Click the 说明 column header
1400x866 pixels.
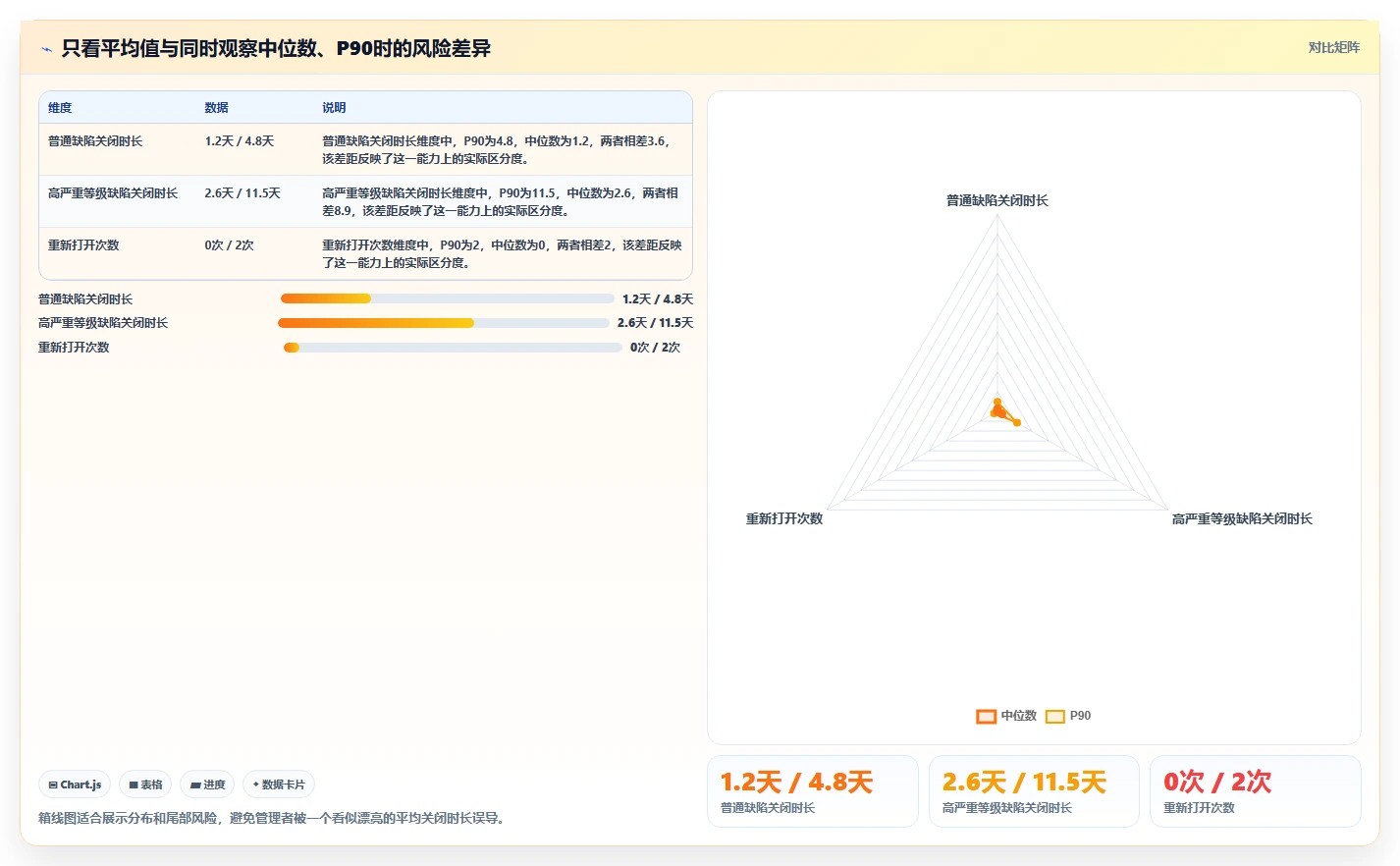[x=334, y=108]
